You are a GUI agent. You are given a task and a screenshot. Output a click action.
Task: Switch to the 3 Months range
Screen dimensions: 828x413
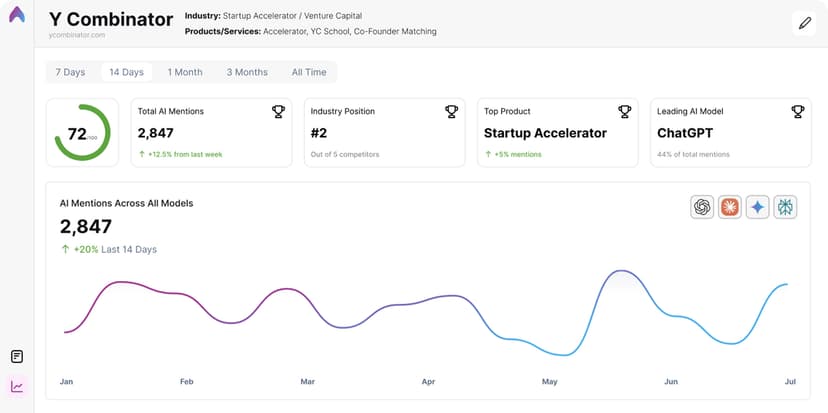[247, 72]
